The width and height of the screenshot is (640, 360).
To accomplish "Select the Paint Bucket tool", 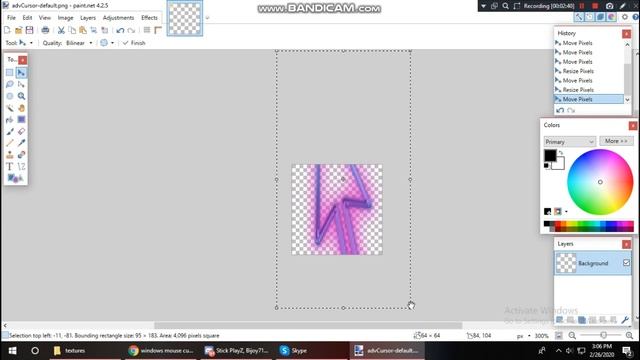I will (x=9, y=120).
